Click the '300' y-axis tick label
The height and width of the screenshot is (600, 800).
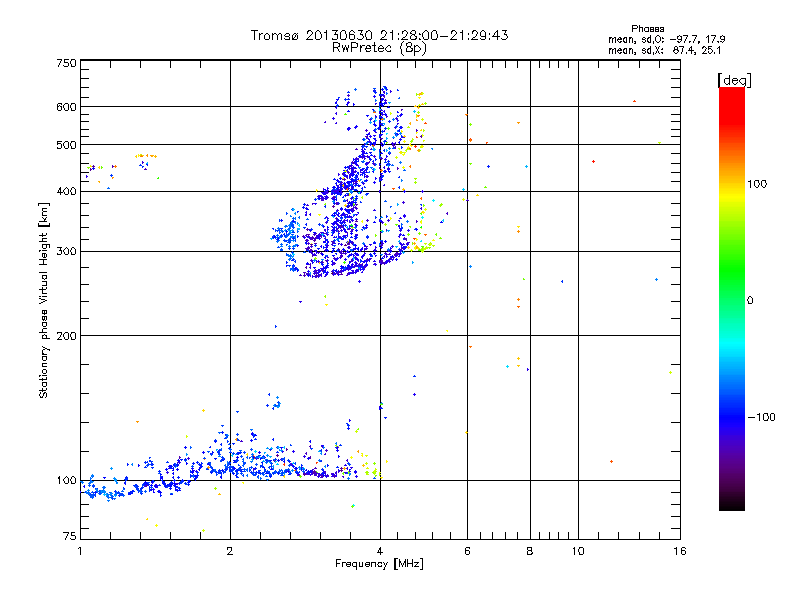coord(66,252)
